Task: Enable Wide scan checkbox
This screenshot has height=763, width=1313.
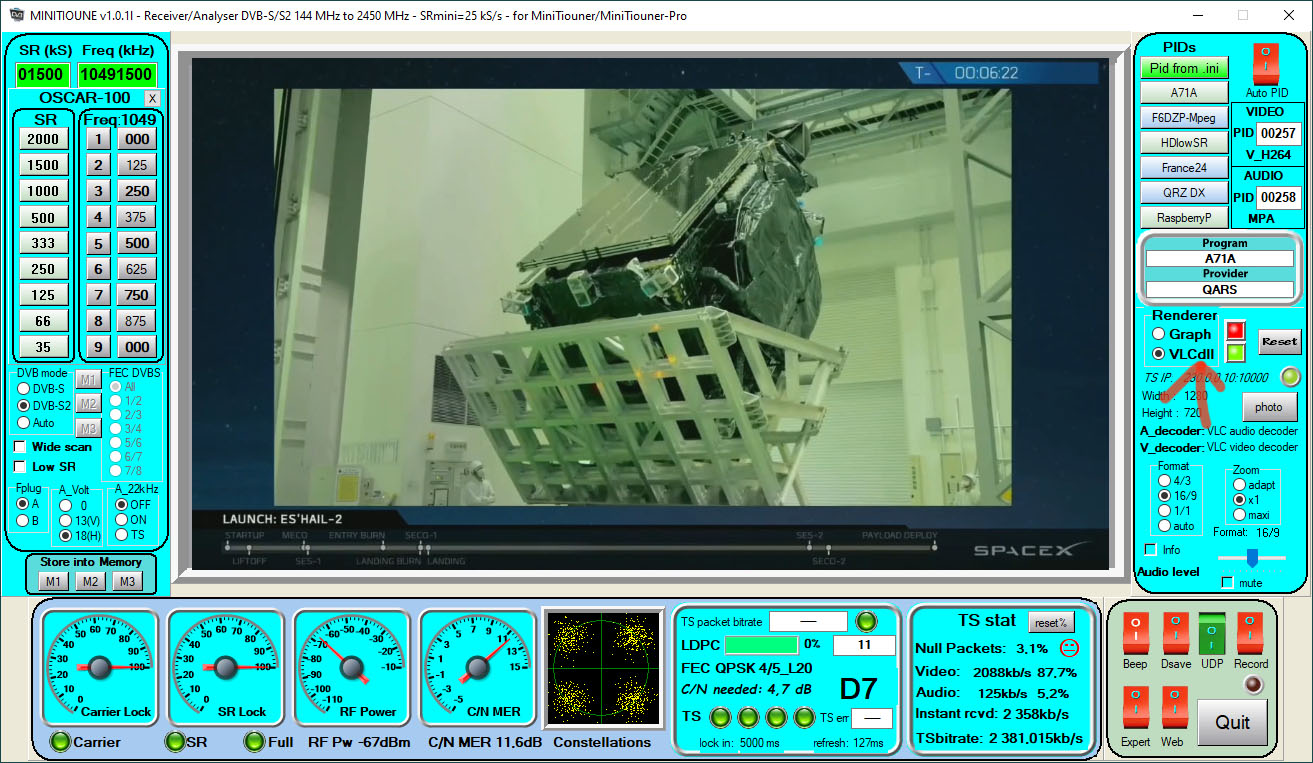Action: 20,447
